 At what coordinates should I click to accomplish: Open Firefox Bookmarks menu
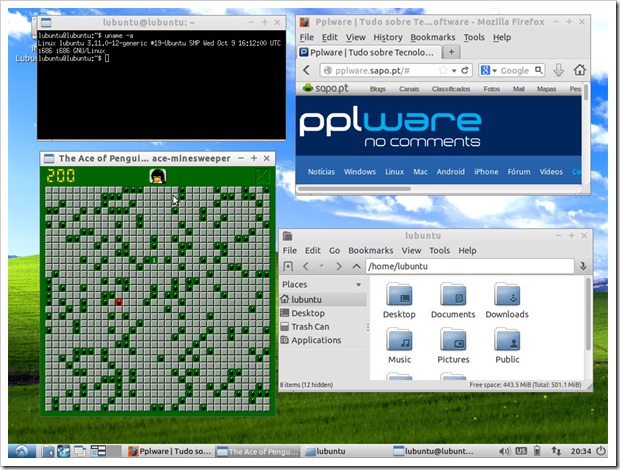[433, 37]
